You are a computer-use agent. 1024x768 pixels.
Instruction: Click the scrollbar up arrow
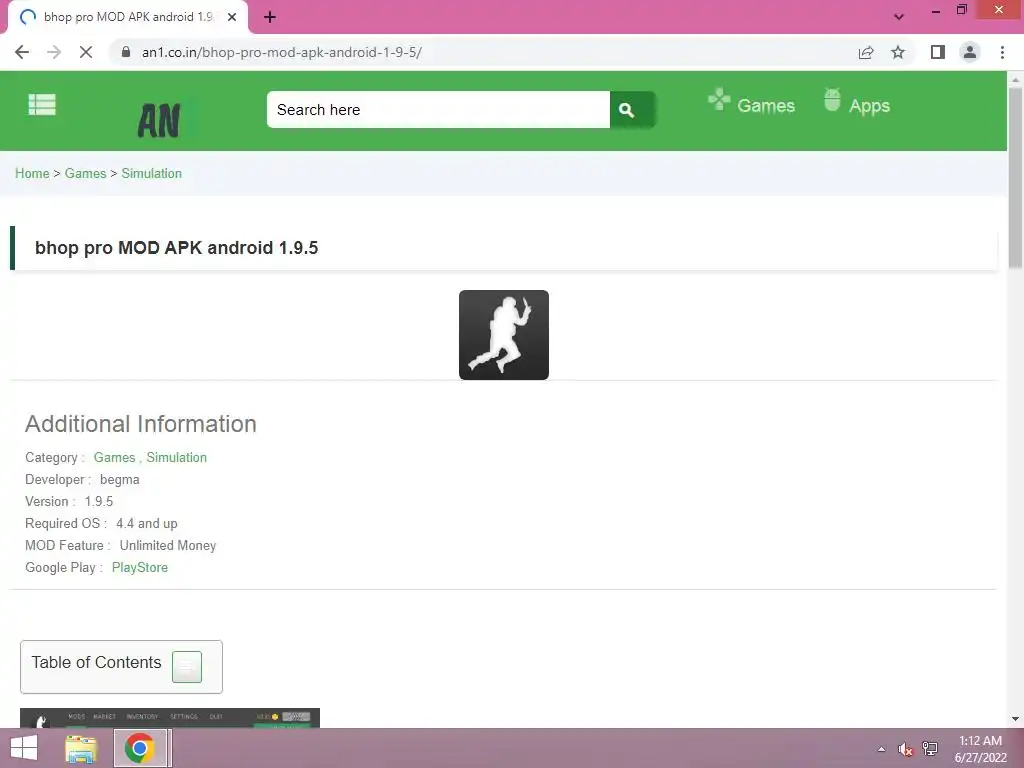click(x=1015, y=80)
